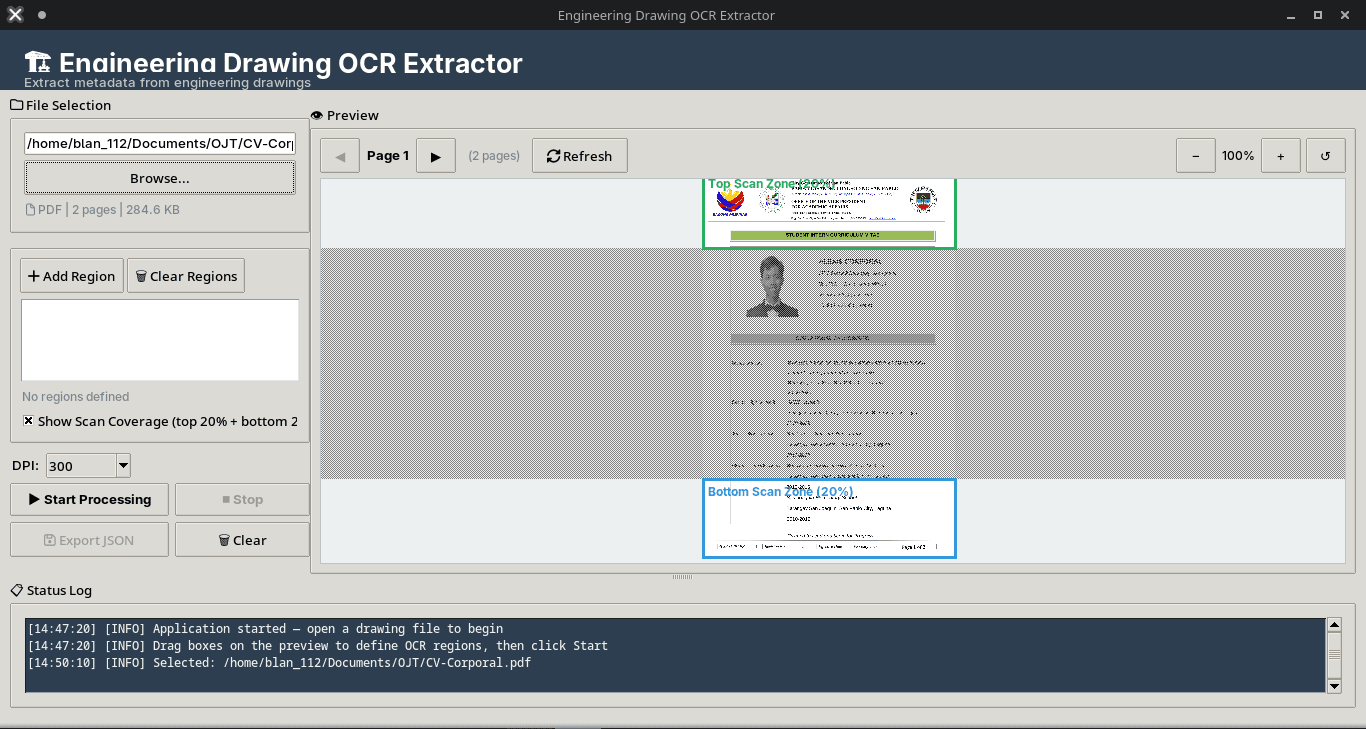Click the 'Drag boxes on the preview' log line
The width and height of the screenshot is (1366, 729).
[317, 646]
